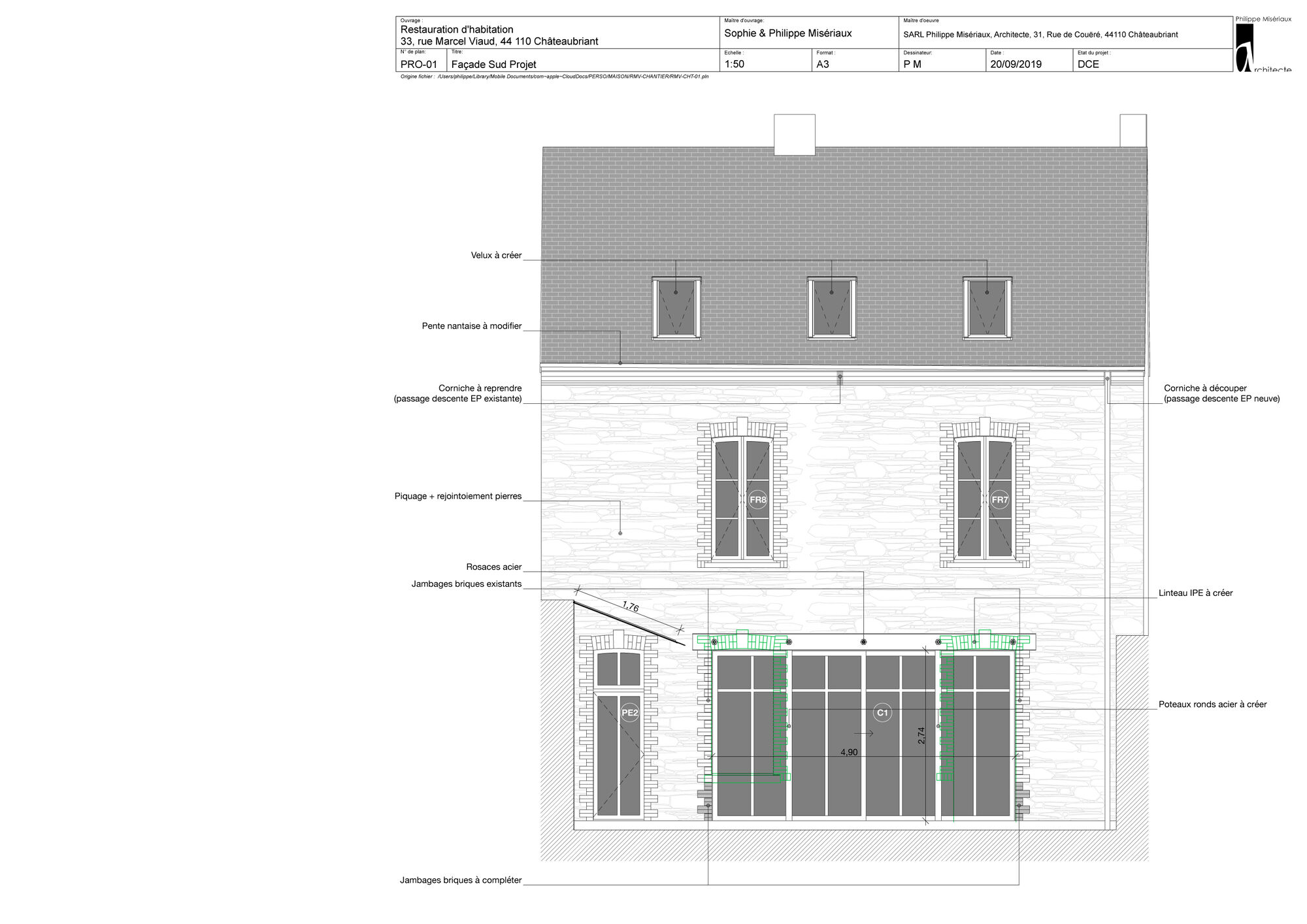The width and height of the screenshot is (1307, 924).
Task: Select the middle Velux roof window
Action: point(831,308)
